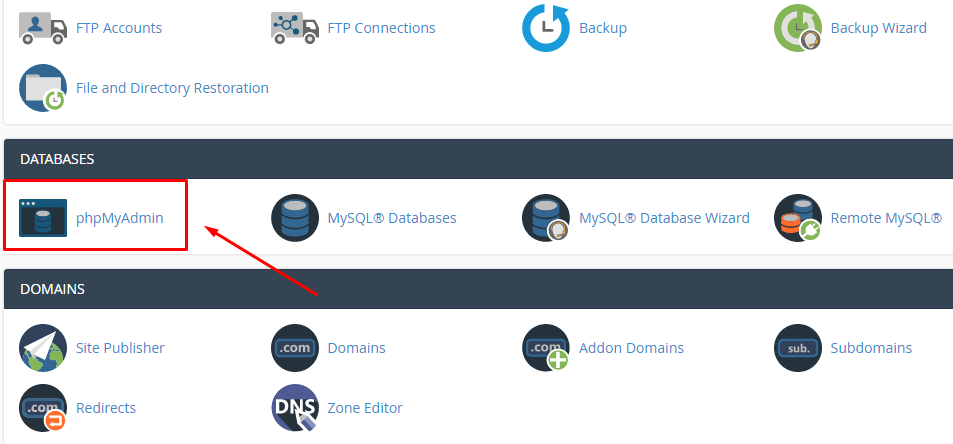Viewport: 953px width, 444px height.
Task: Click the Zone Editor link
Action: pyautogui.click(x=365, y=408)
